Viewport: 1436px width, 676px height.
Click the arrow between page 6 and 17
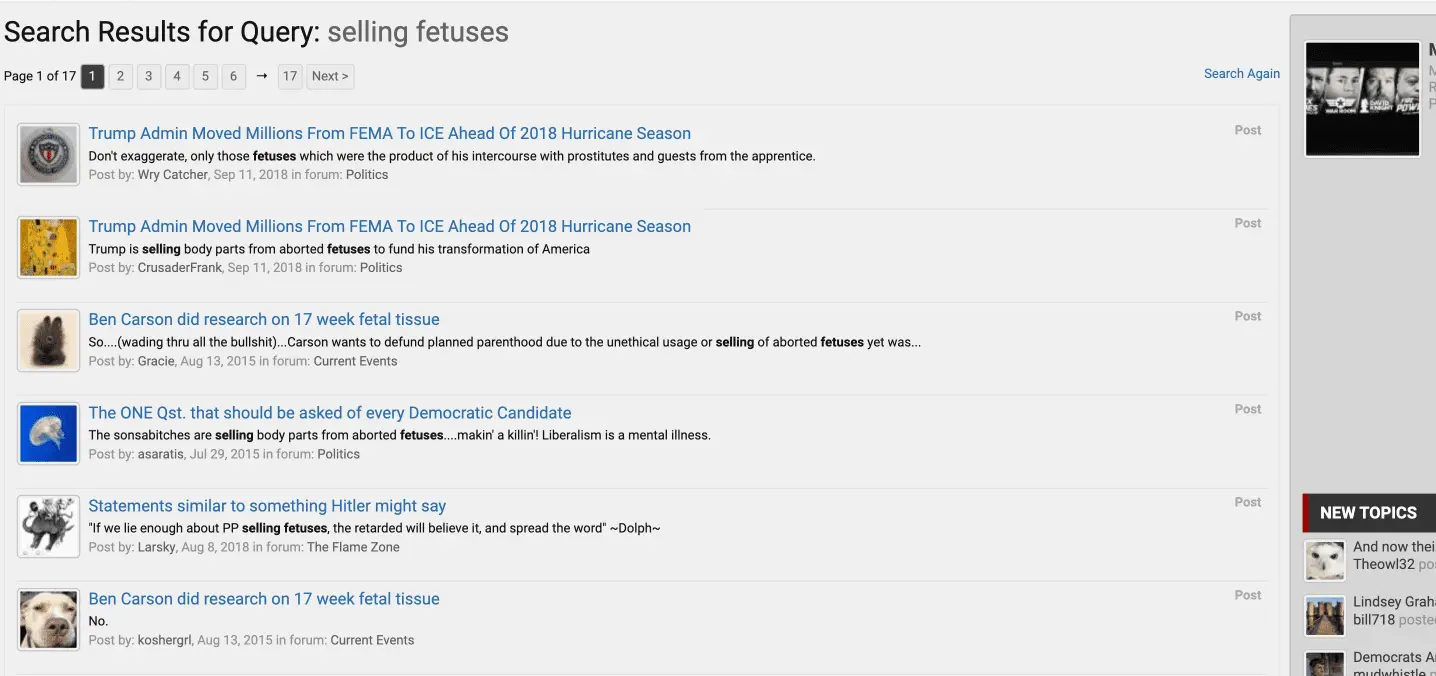261,76
